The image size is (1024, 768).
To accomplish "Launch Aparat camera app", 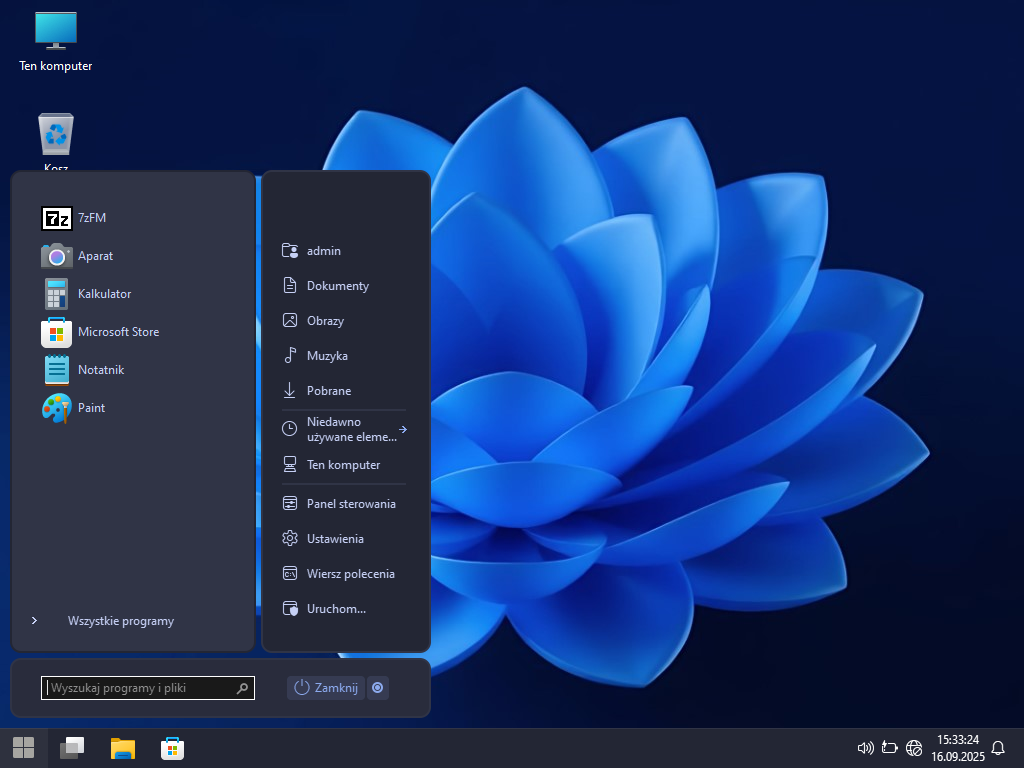I will point(57,256).
